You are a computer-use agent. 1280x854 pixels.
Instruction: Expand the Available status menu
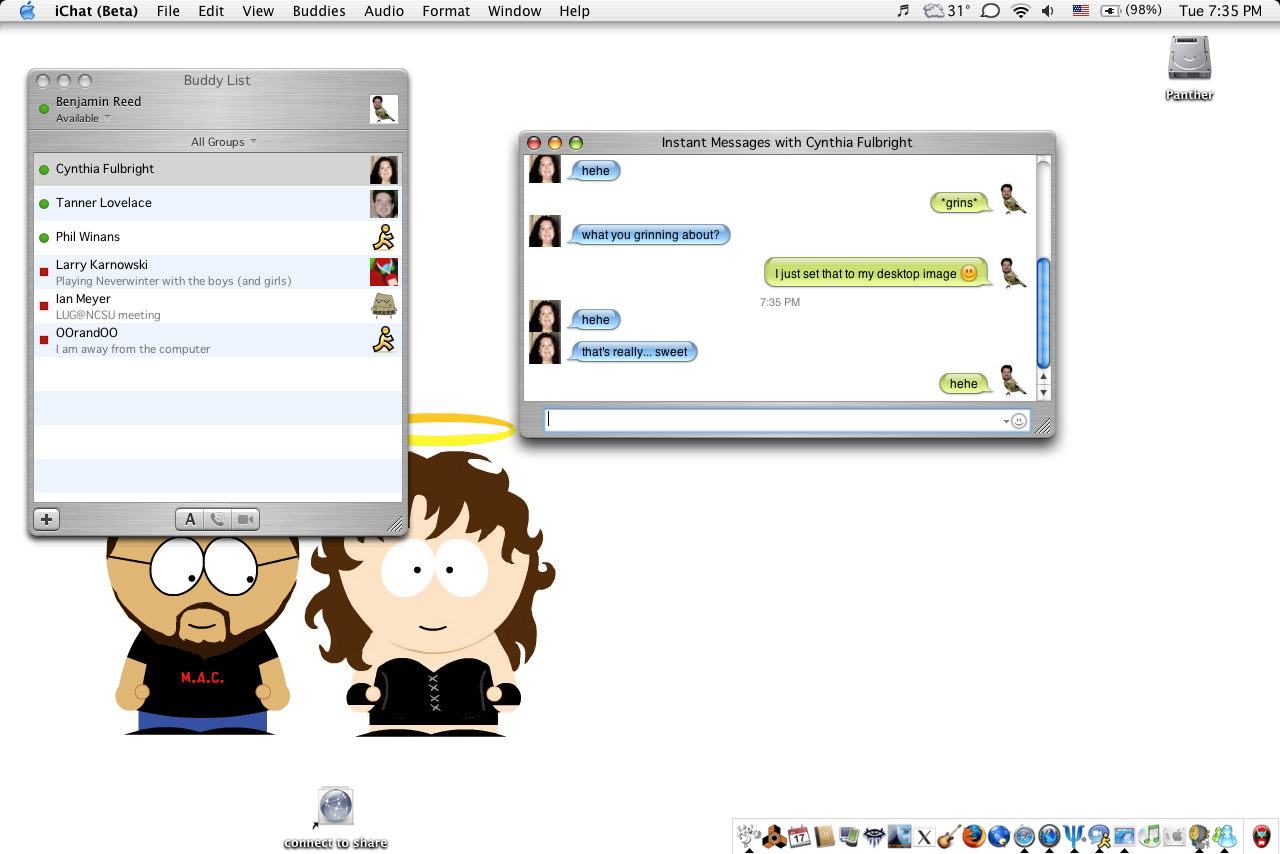(83, 118)
